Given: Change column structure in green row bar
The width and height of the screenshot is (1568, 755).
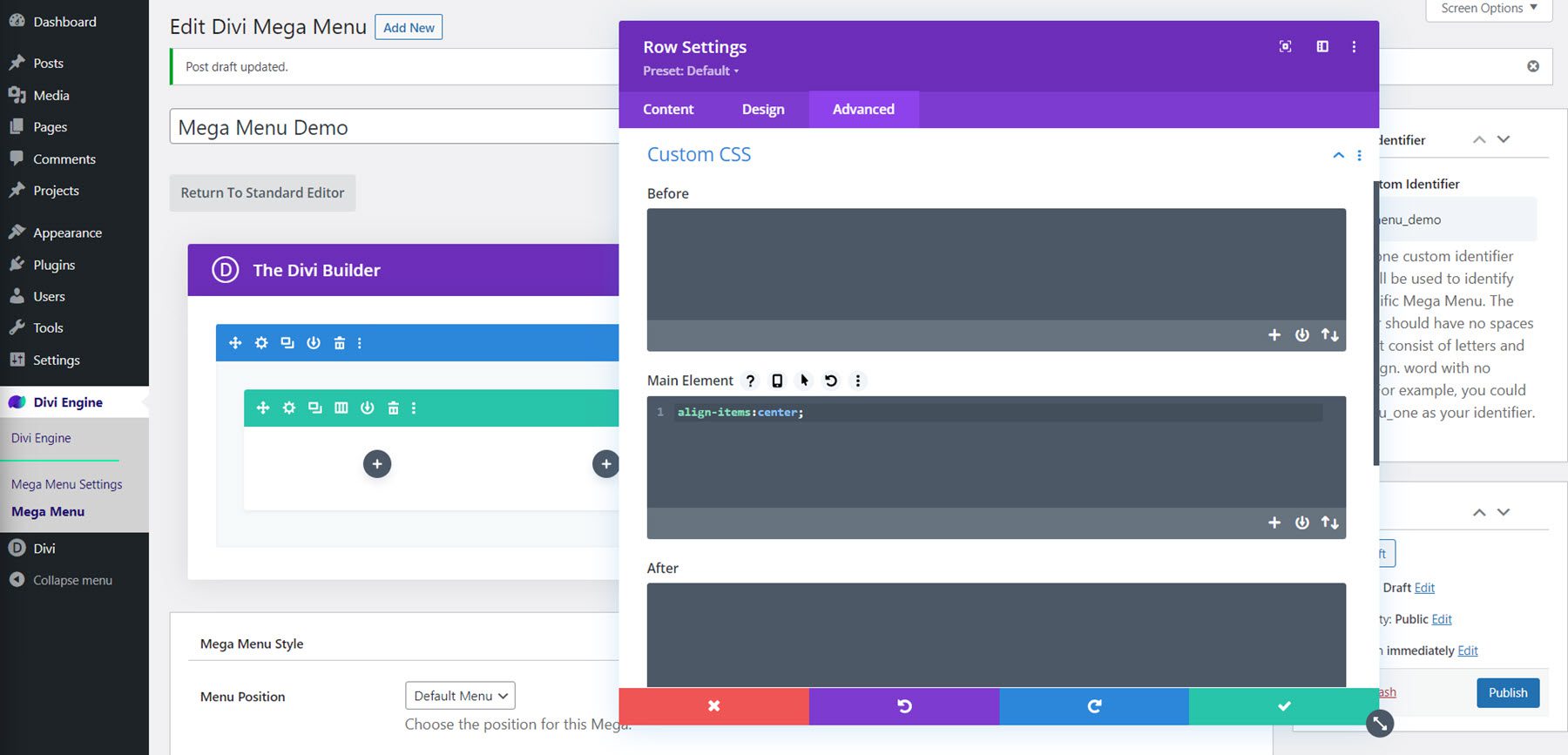Looking at the screenshot, I should point(341,408).
